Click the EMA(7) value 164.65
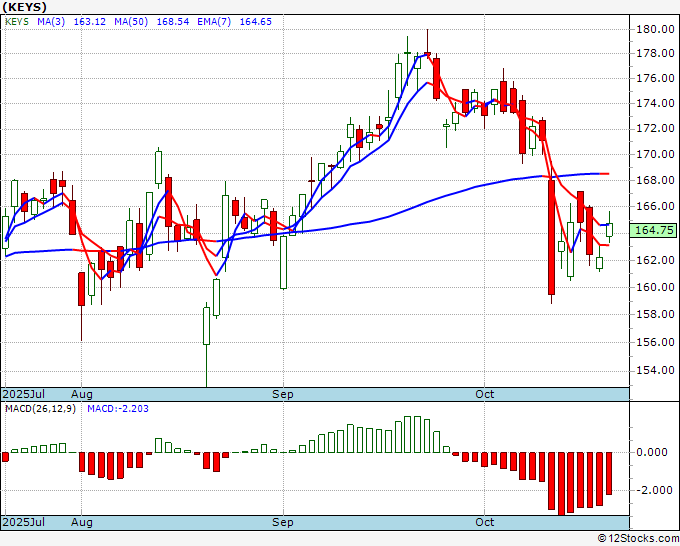Viewport: 680px width, 546px height. [256, 22]
